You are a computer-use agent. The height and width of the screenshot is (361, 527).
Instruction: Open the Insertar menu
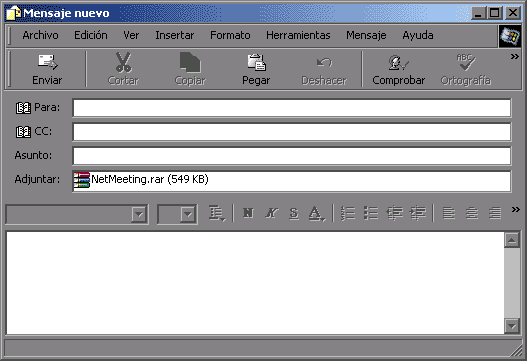tap(174, 35)
